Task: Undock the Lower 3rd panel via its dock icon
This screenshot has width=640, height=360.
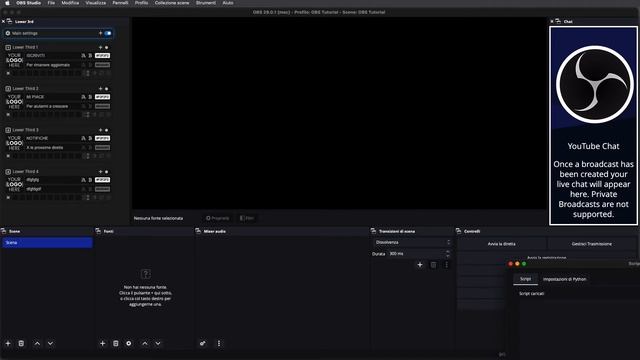Action: pyautogui.click(x=9, y=21)
